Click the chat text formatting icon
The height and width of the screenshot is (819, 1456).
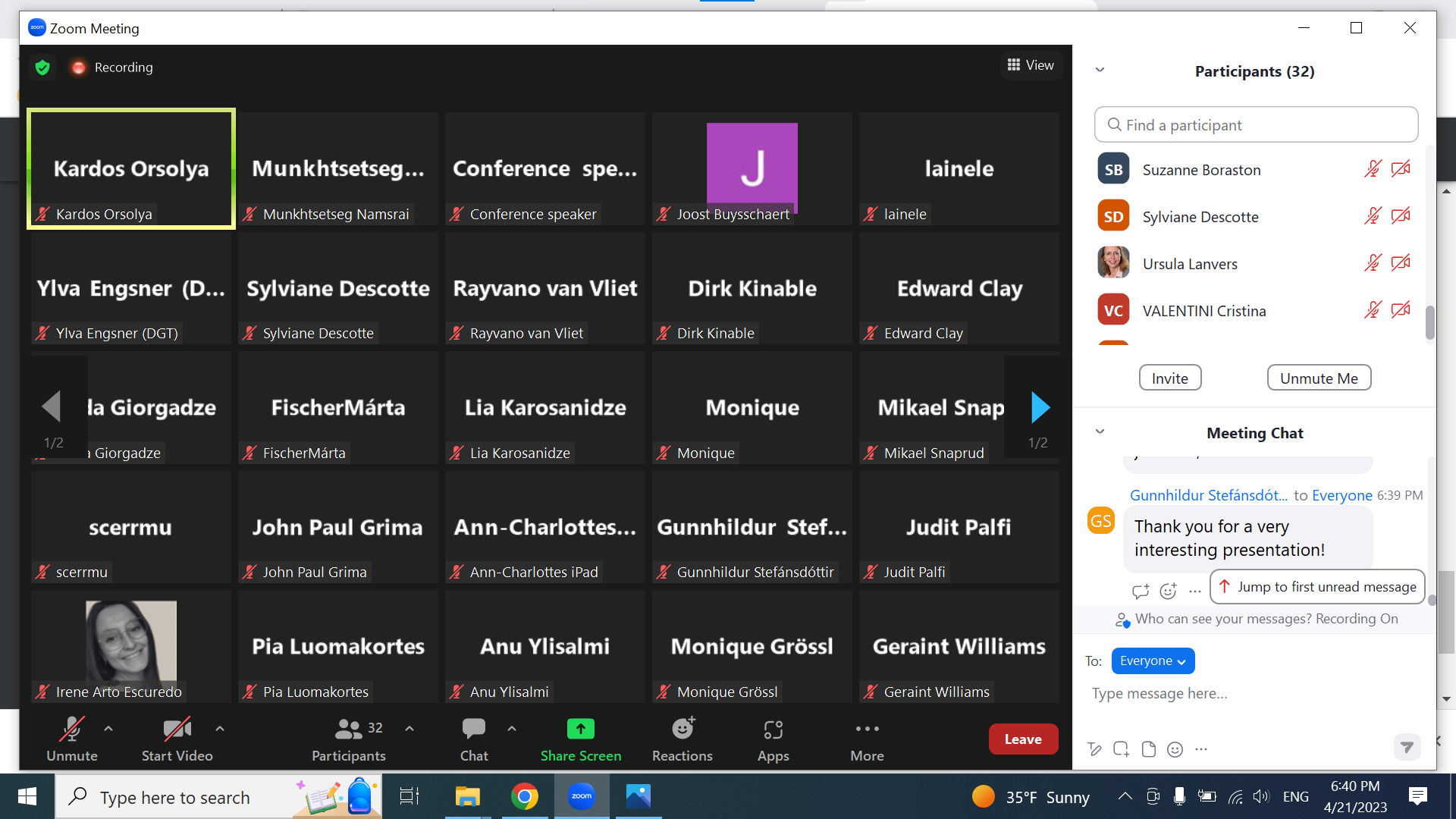point(1094,749)
